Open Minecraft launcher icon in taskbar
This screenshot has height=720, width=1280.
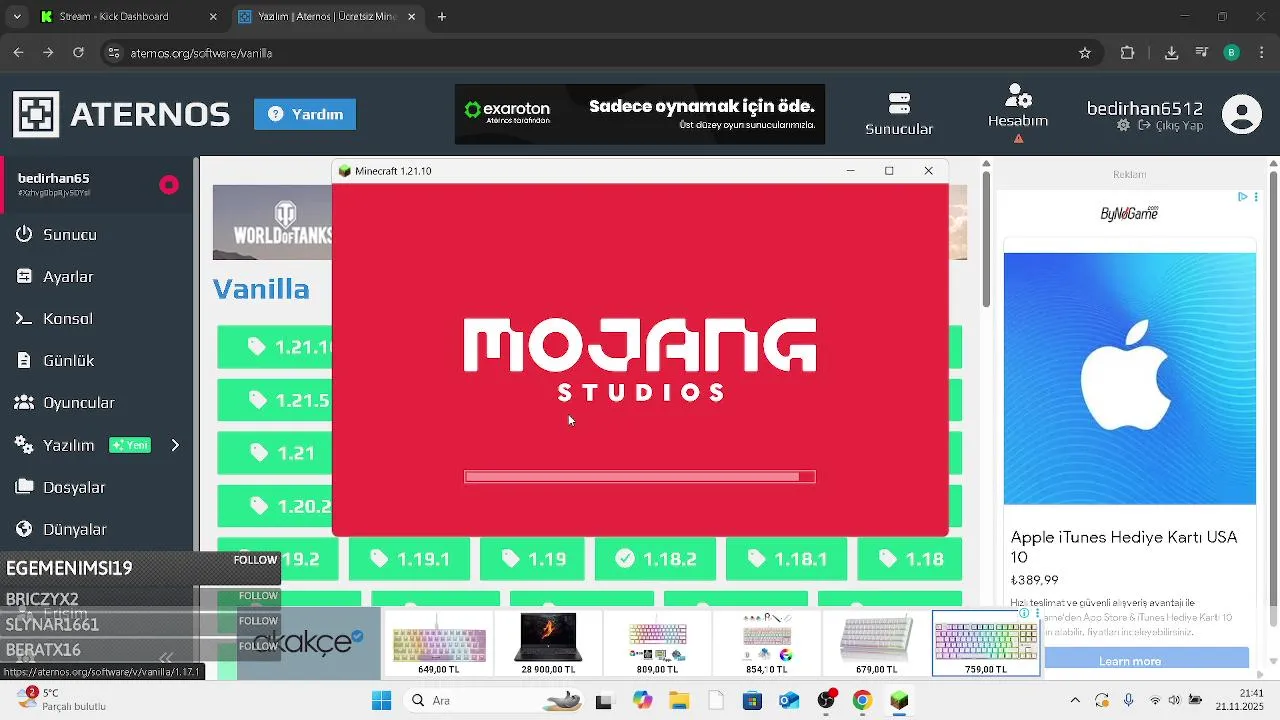click(899, 701)
